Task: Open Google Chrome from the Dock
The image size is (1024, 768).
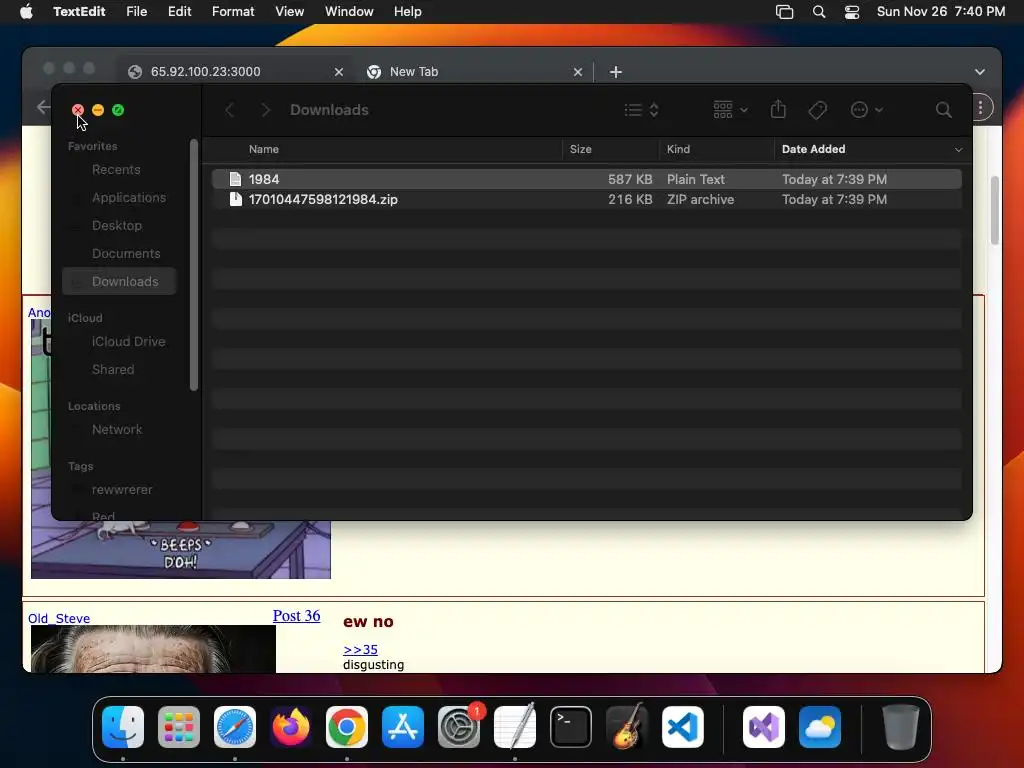Action: click(x=347, y=727)
